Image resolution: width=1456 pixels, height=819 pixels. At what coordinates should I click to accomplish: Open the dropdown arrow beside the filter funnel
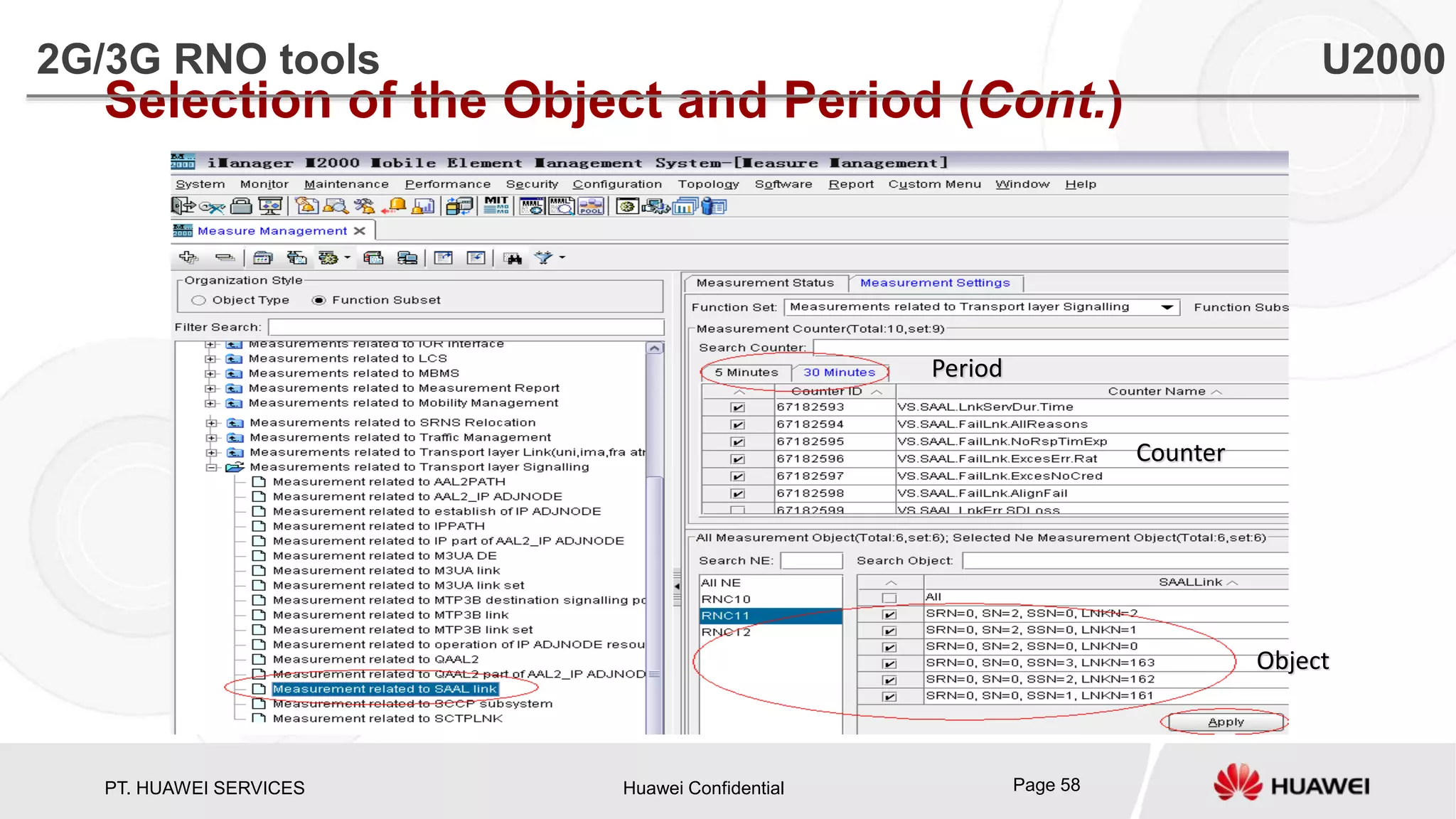click(562, 257)
